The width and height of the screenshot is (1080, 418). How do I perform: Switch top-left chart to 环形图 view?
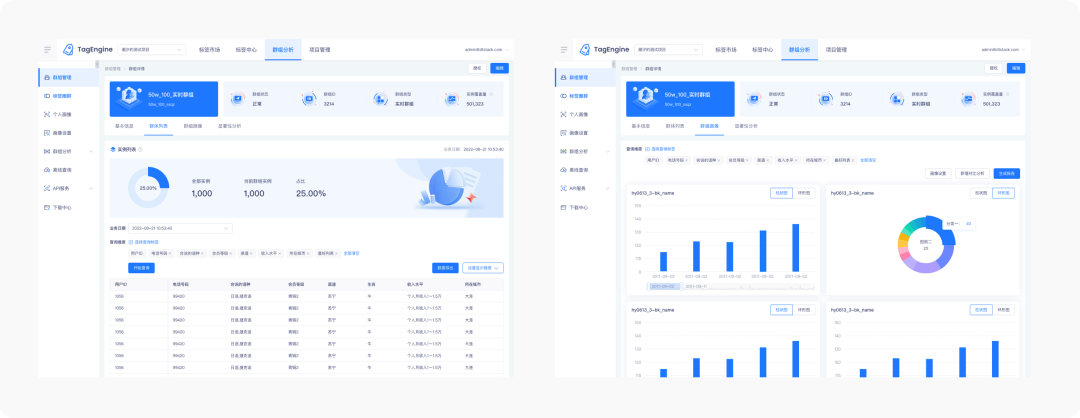point(803,194)
